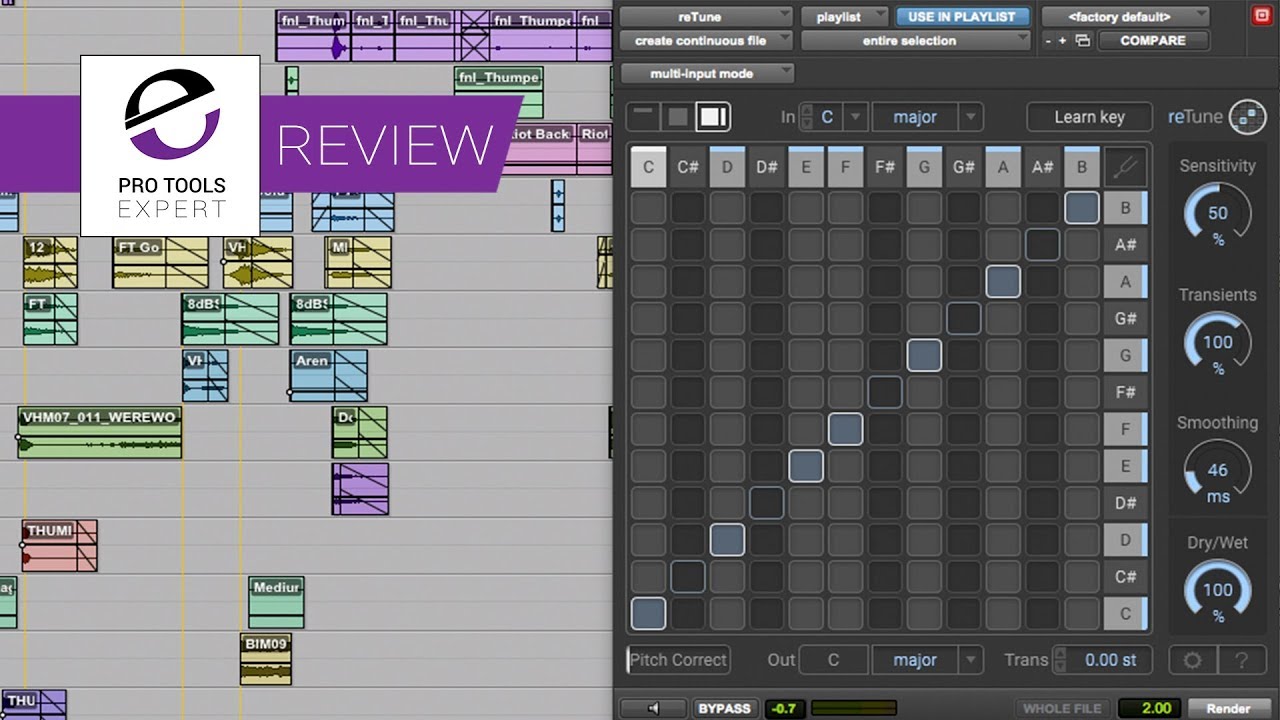Toggle the G# output note in right column
The height and width of the screenshot is (720, 1280).
tap(1125, 319)
